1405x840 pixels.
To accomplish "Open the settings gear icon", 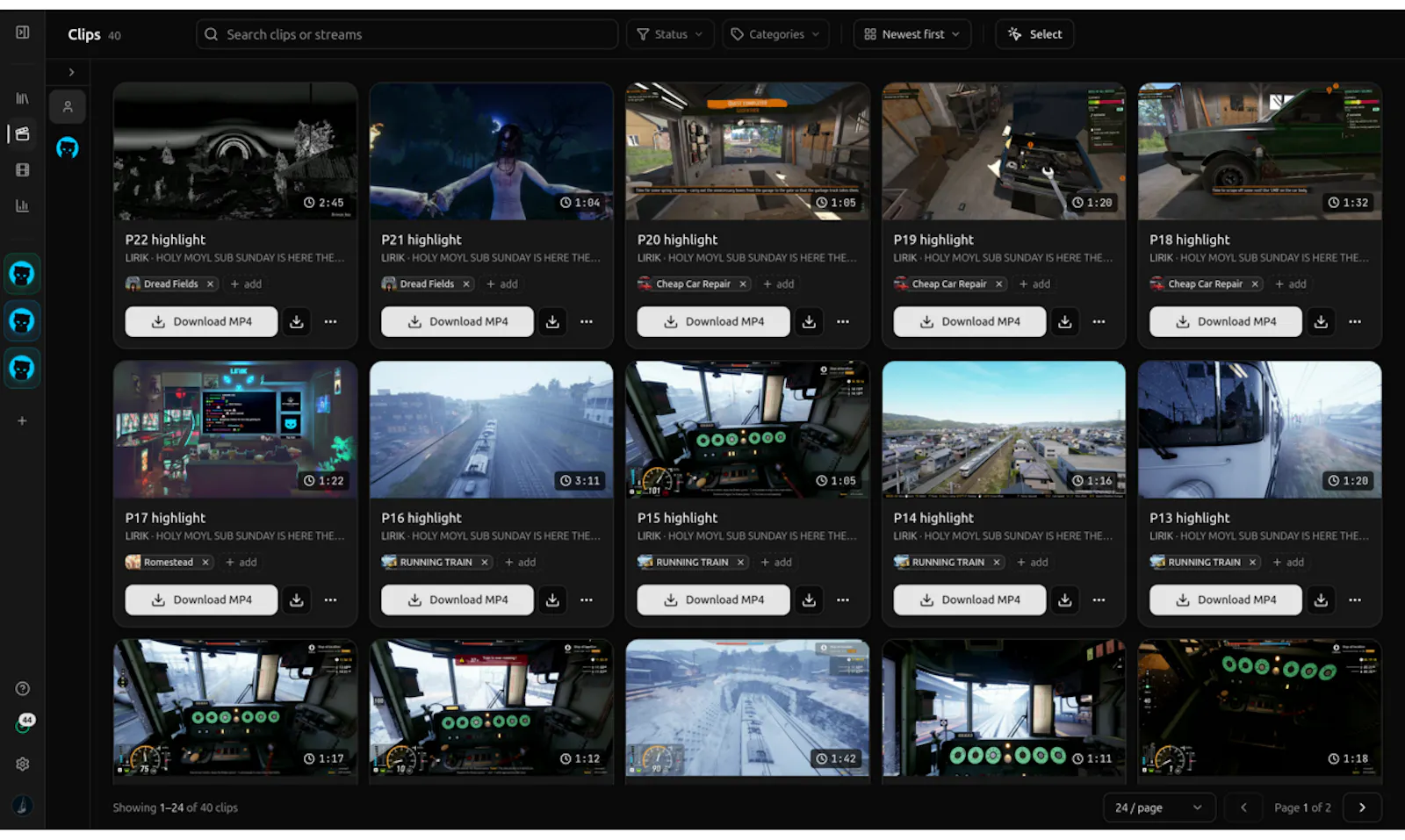I will [23, 764].
